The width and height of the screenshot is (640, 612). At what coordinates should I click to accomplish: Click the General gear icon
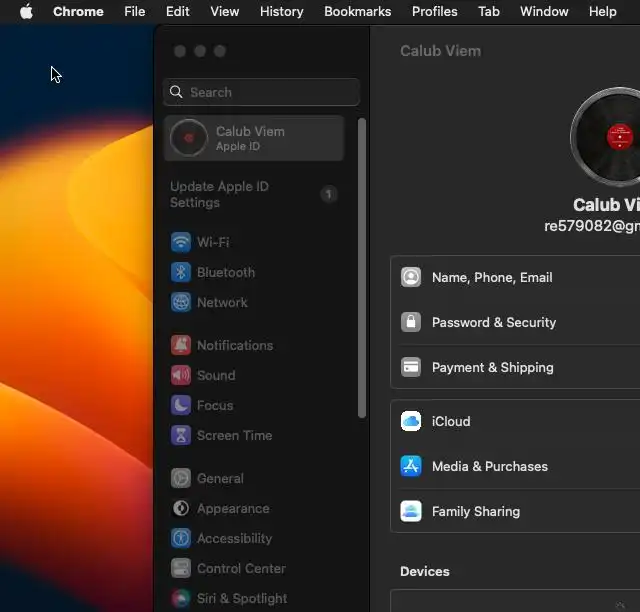coord(180,478)
